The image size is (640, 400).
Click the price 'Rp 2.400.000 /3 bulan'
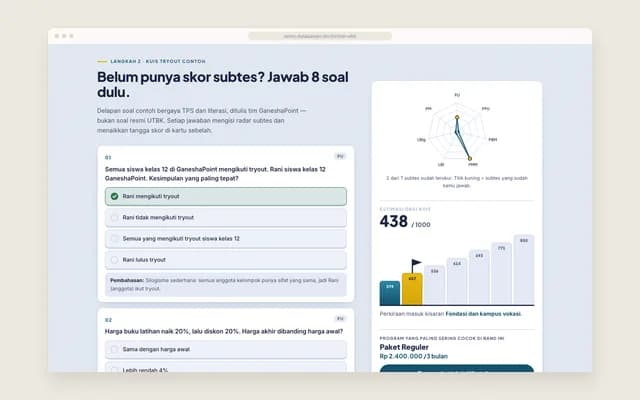coord(413,356)
